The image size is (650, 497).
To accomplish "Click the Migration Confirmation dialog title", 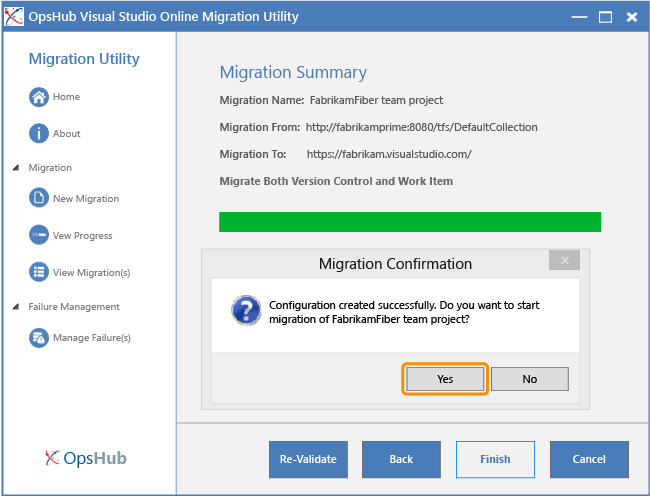I will [x=395, y=264].
